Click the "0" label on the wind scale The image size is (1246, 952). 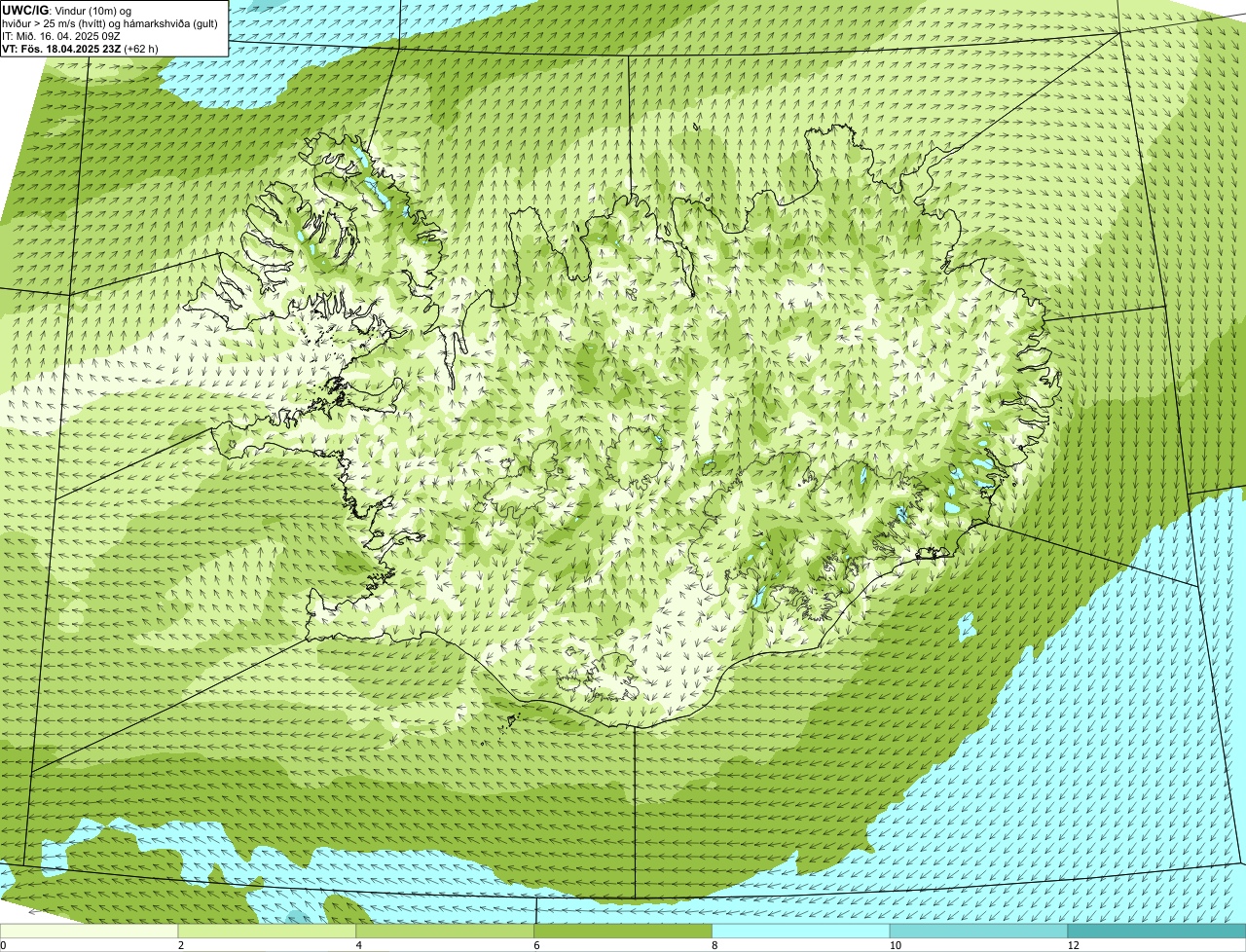point(3,945)
